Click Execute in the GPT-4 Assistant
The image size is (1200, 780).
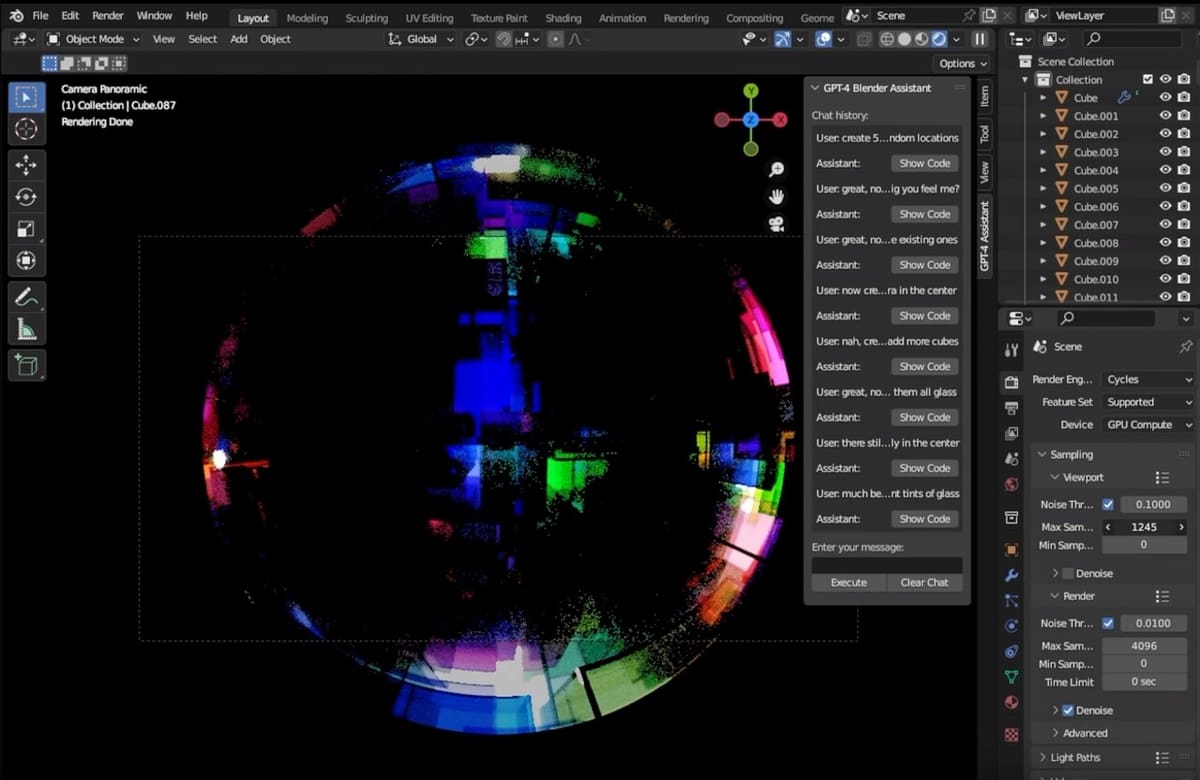(849, 582)
